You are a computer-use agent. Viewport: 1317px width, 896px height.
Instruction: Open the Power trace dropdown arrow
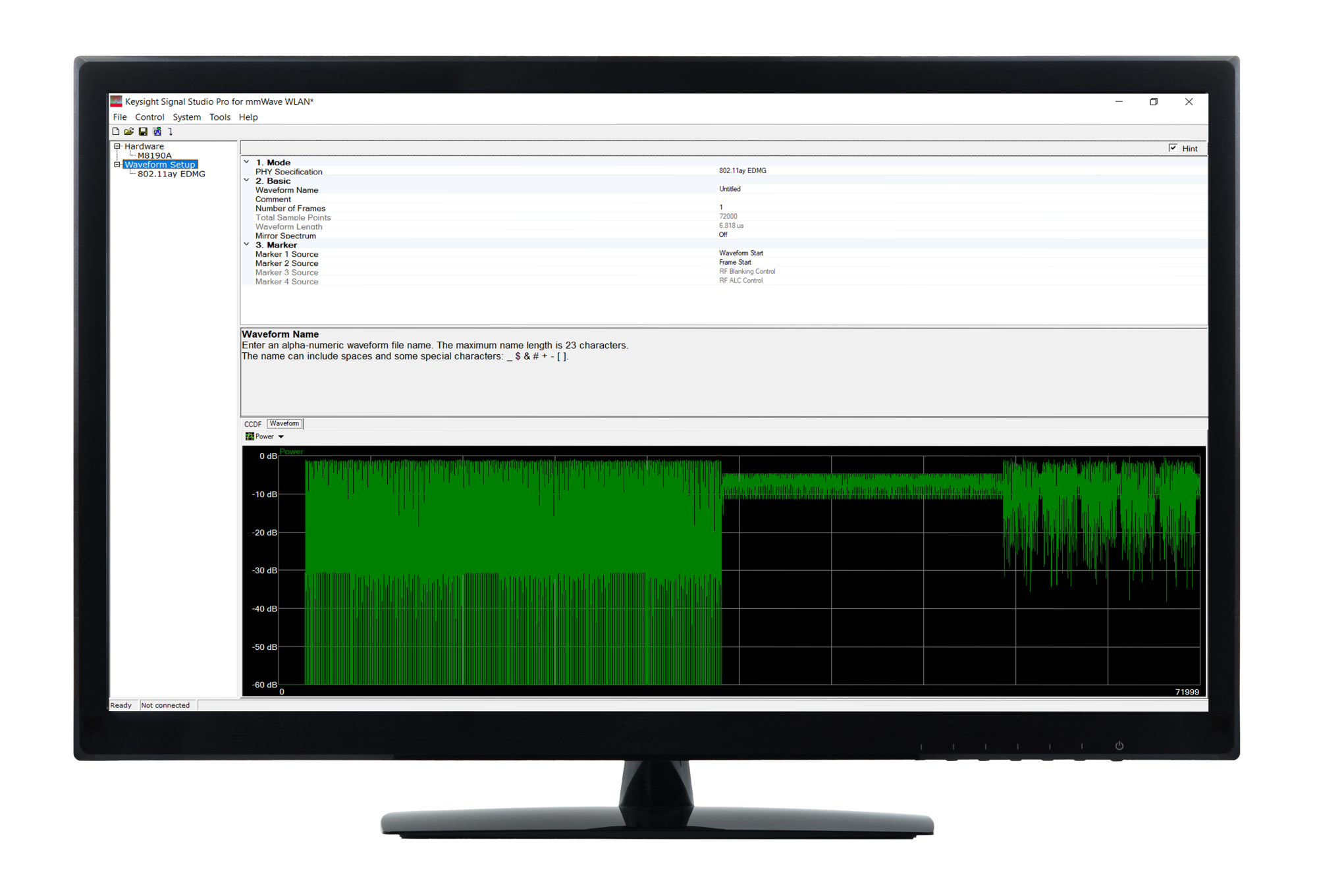pos(281,437)
